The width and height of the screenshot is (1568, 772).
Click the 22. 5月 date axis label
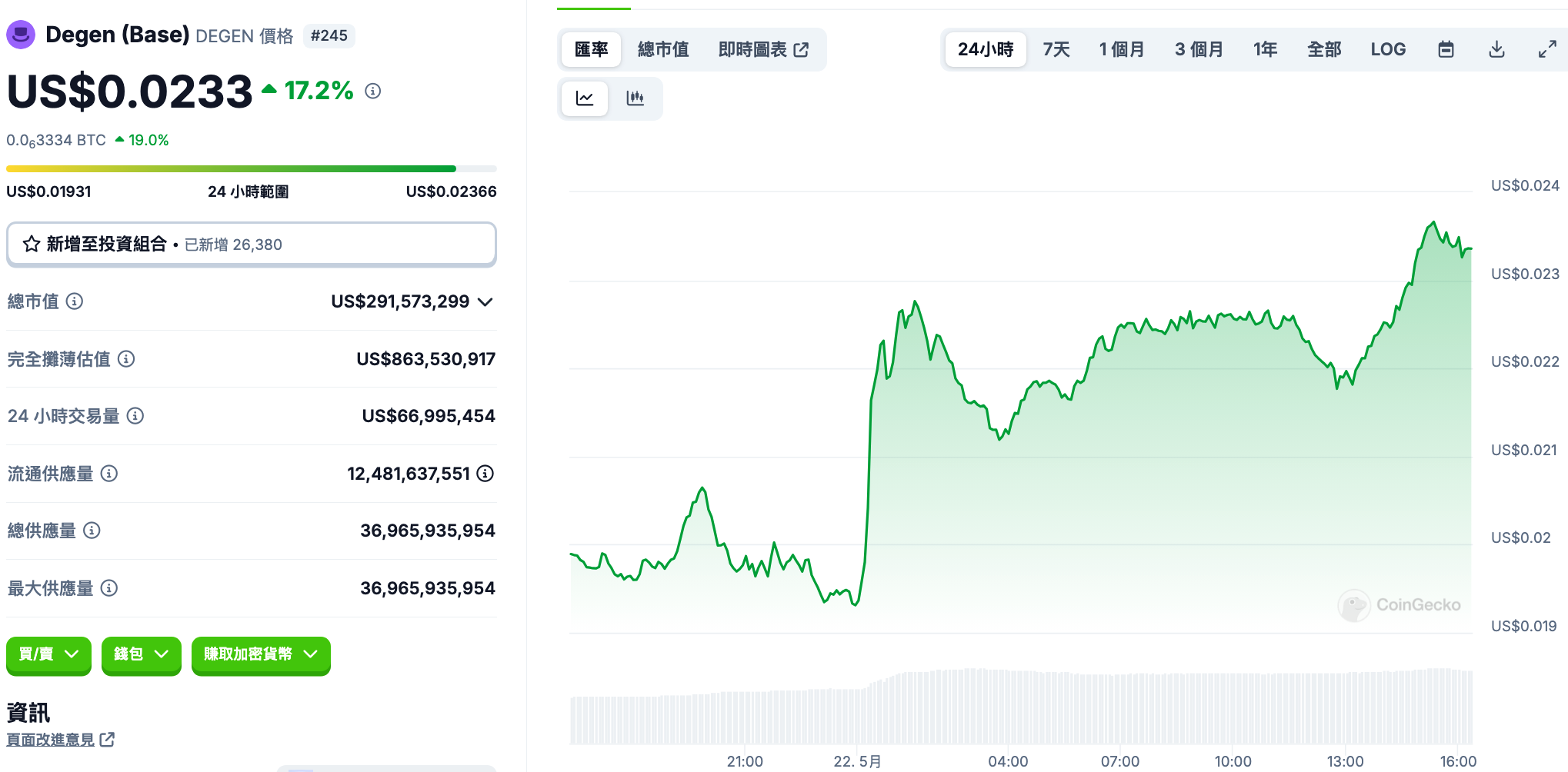pyautogui.click(x=857, y=761)
